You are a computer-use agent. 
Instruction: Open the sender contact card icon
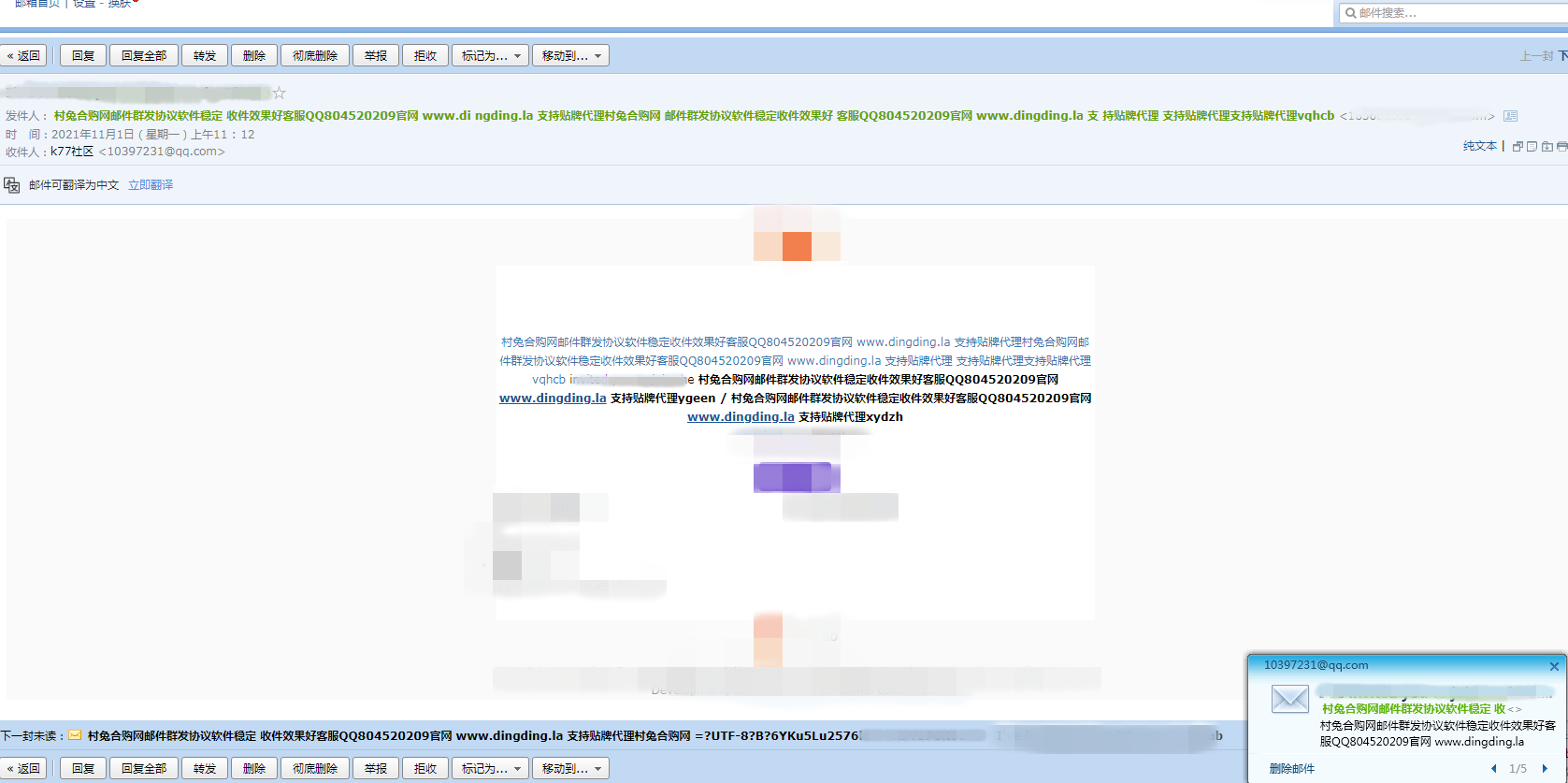tap(1510, 116)
